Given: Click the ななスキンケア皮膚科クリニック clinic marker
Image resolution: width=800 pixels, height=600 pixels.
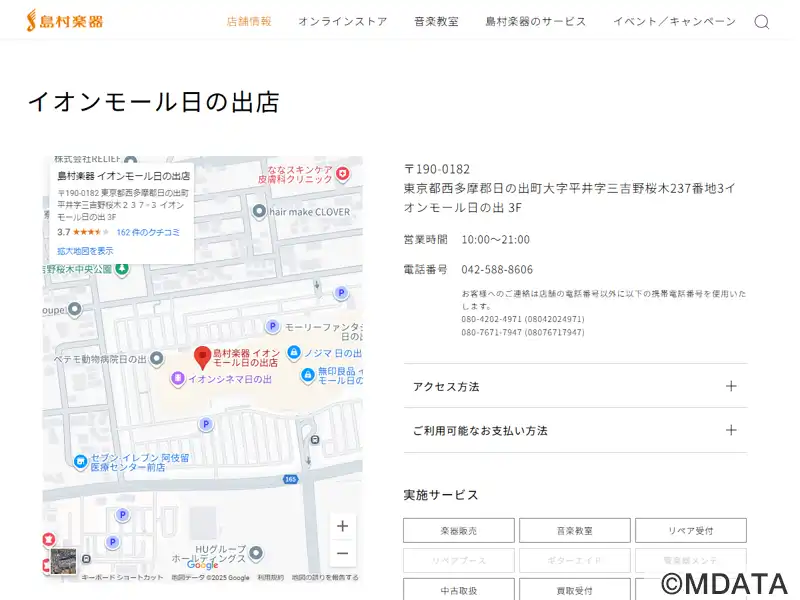Looking at the screenshot, I should point(342,174).
